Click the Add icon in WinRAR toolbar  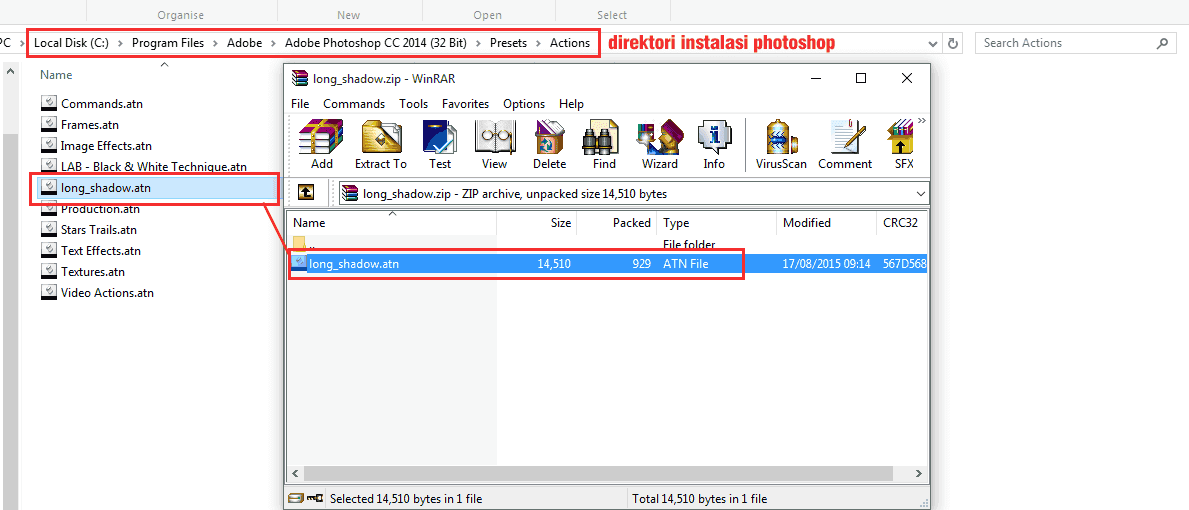point(322,144)
